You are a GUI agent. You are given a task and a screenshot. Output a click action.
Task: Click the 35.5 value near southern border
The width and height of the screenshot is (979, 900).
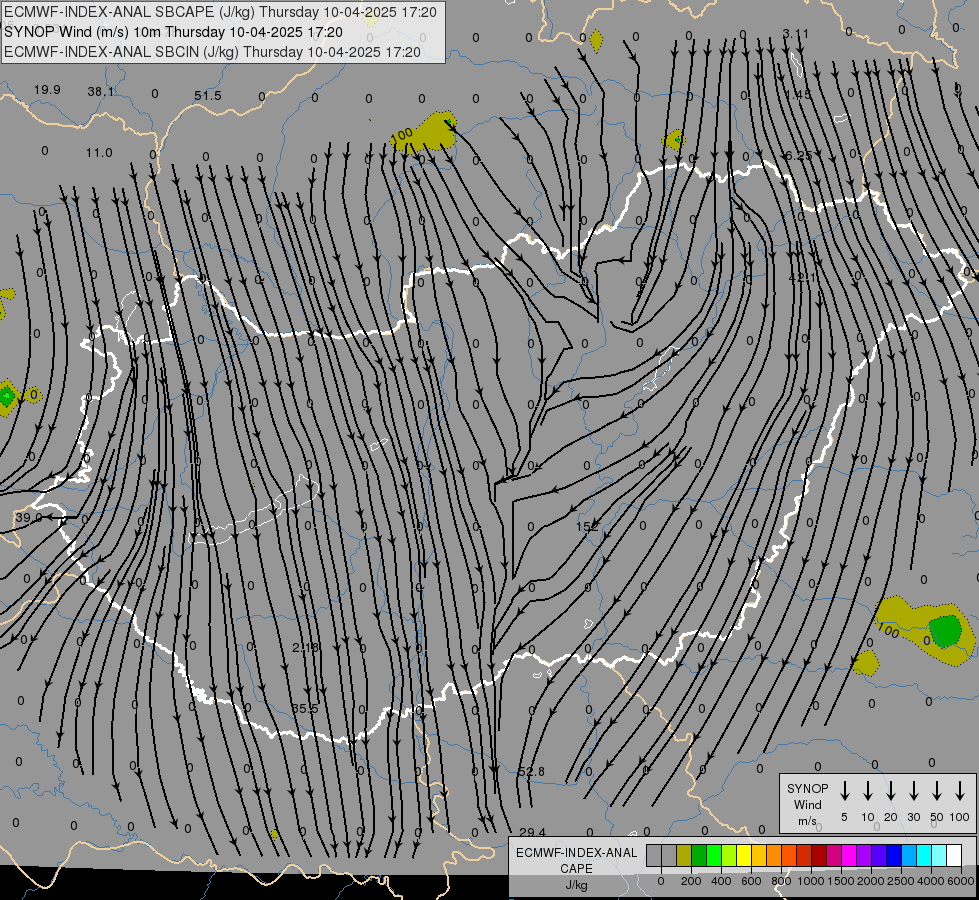pyautogui.click(x=305, y=708)
